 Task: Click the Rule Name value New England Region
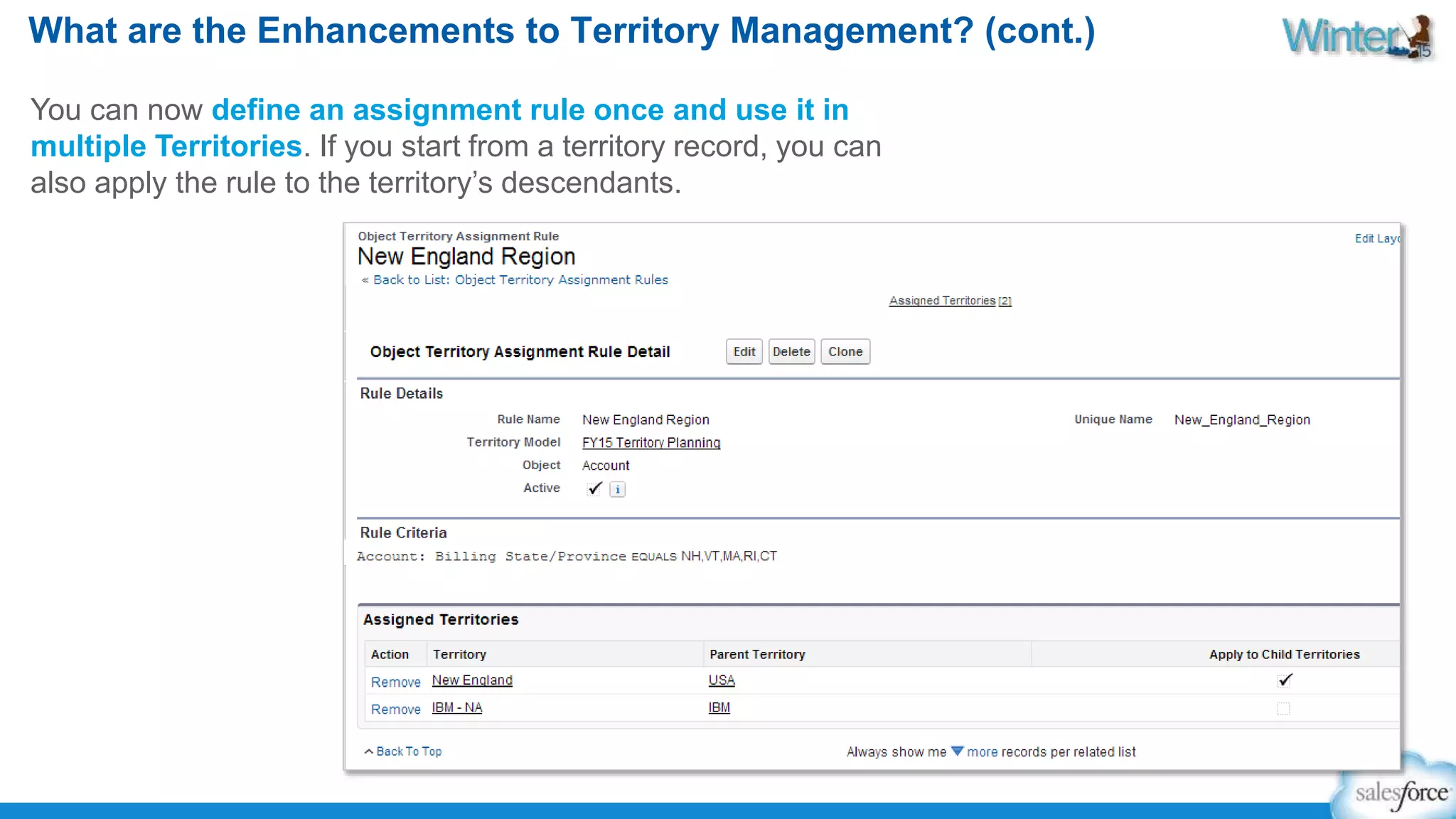(646, 419)
